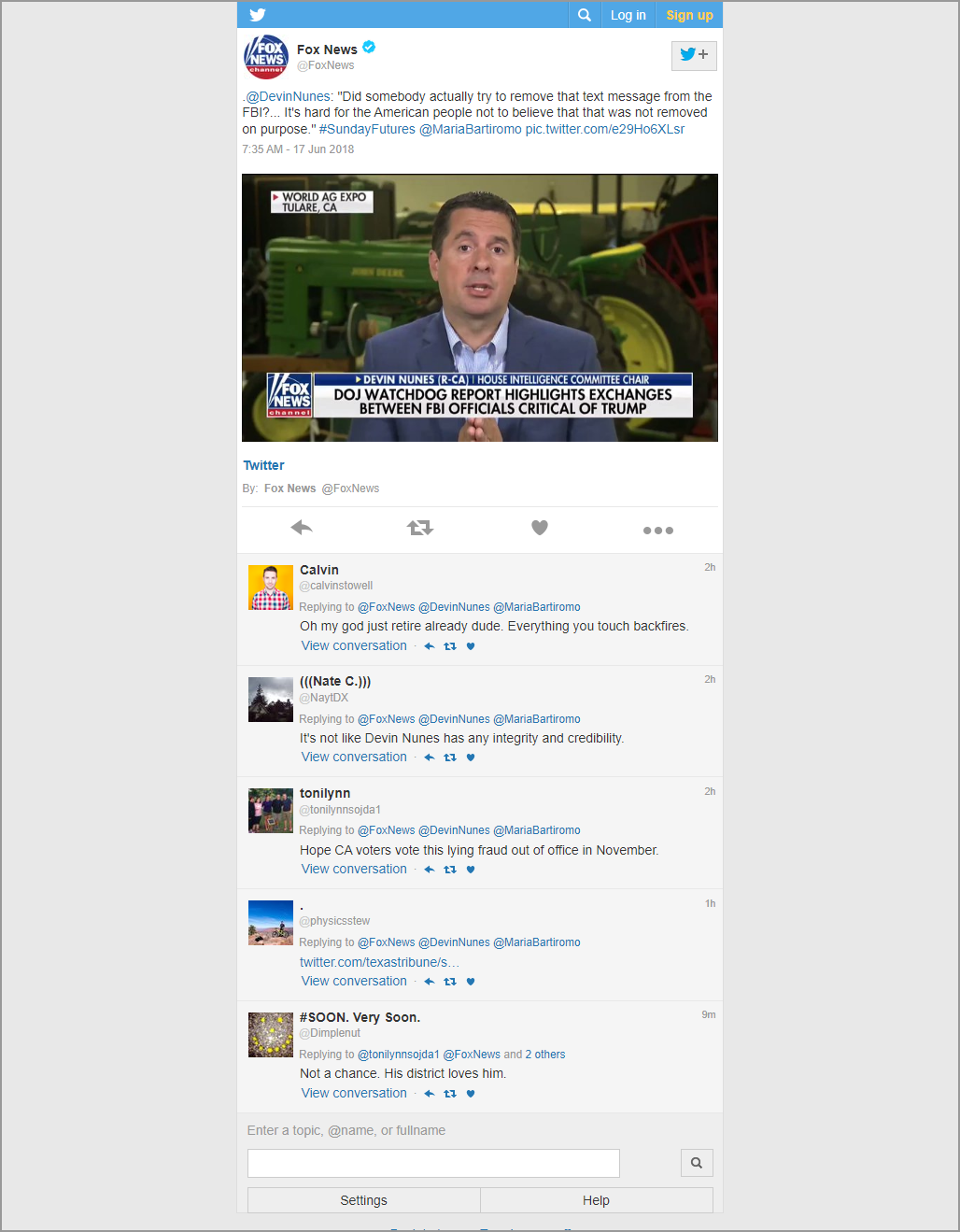Image resolution: width=960 pixels, height=1232 pixels.
Task: View conversation for physicsstew's reply
Action: point(354,981)
